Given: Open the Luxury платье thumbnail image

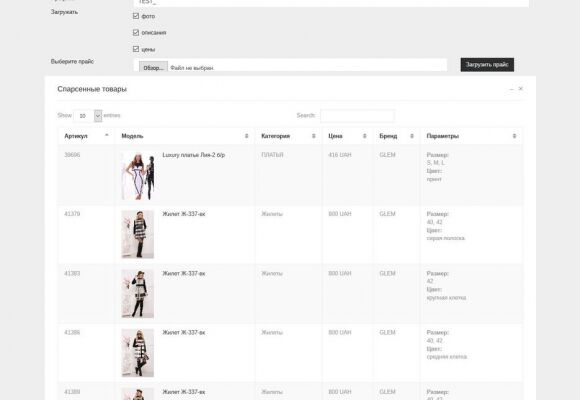Looking at the screenshot, I should click(x=138, y=176).
